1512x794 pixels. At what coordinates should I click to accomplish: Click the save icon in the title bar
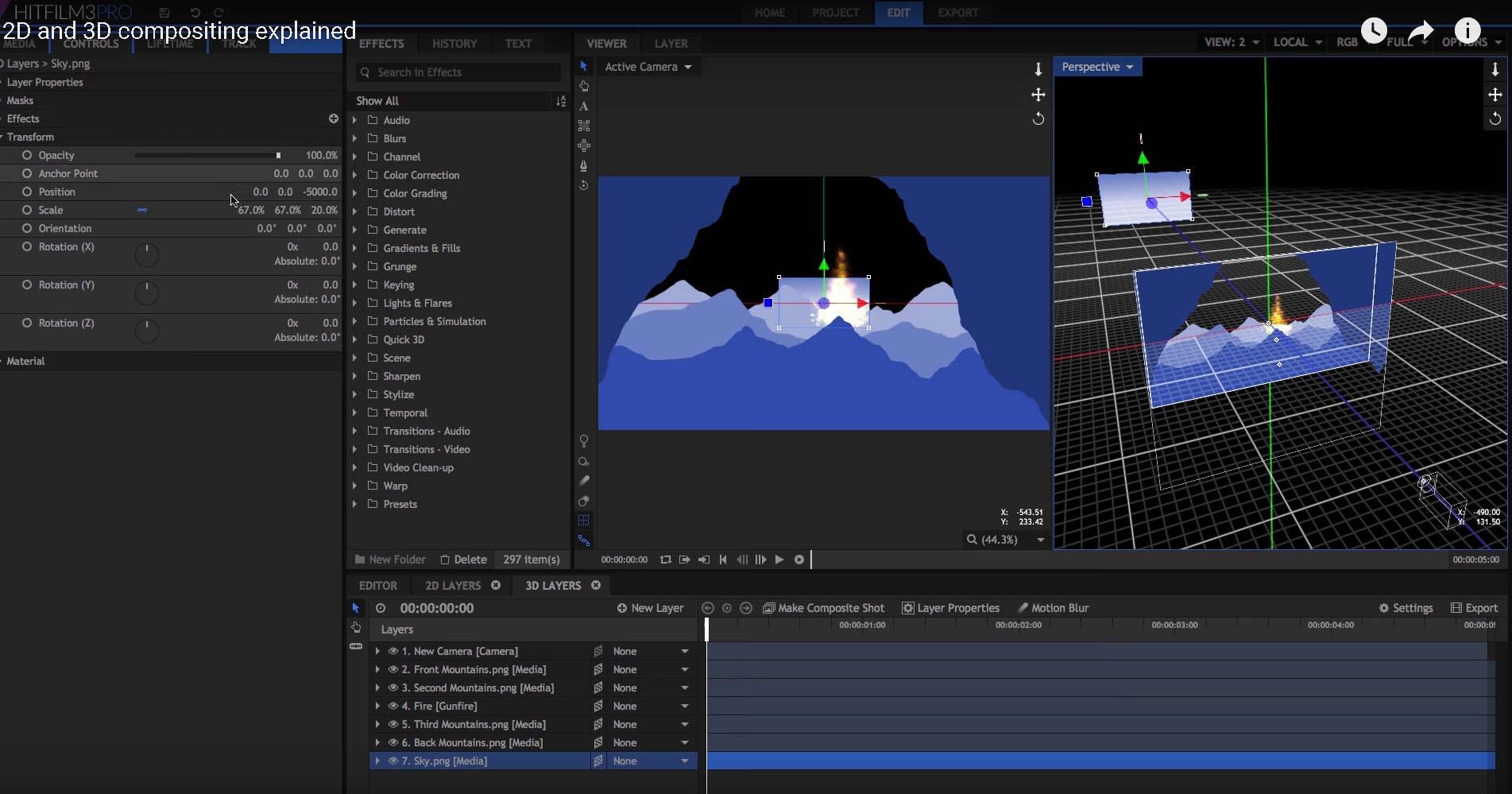point(164,13)
